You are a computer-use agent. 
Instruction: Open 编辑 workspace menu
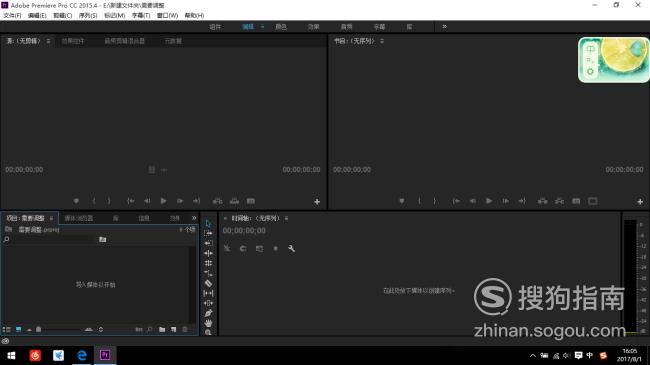(262, 27)
